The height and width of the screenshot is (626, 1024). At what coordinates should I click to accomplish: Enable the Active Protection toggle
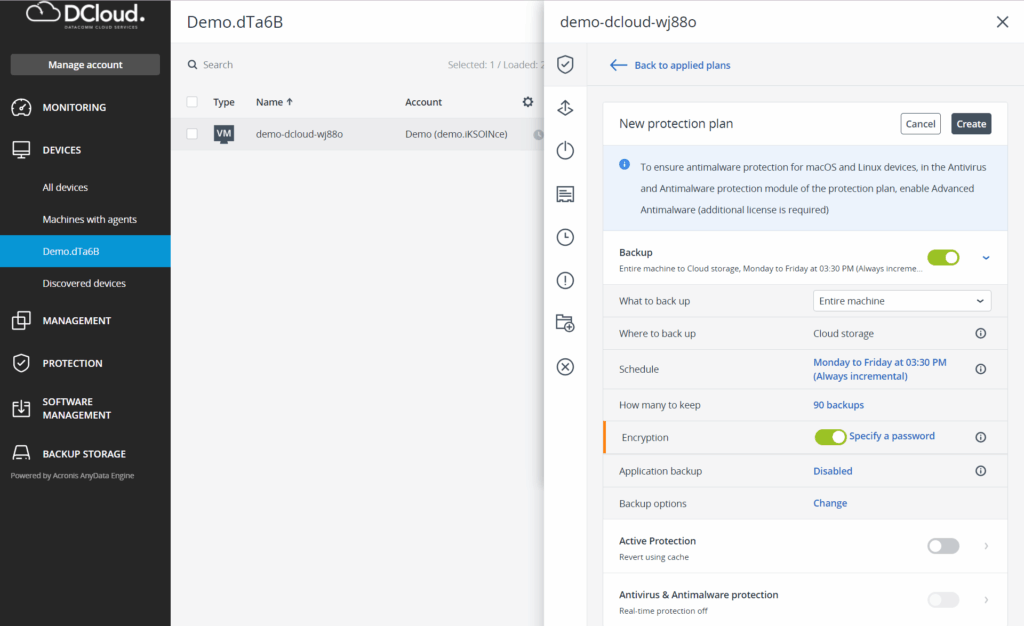[x=943, y=546]
